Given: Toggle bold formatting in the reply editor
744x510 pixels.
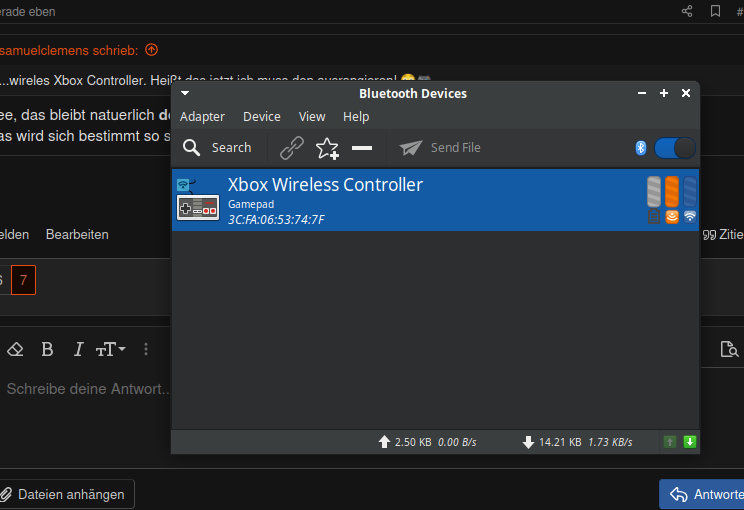Looking at the screenshot, I should click(x=47, y=349).
